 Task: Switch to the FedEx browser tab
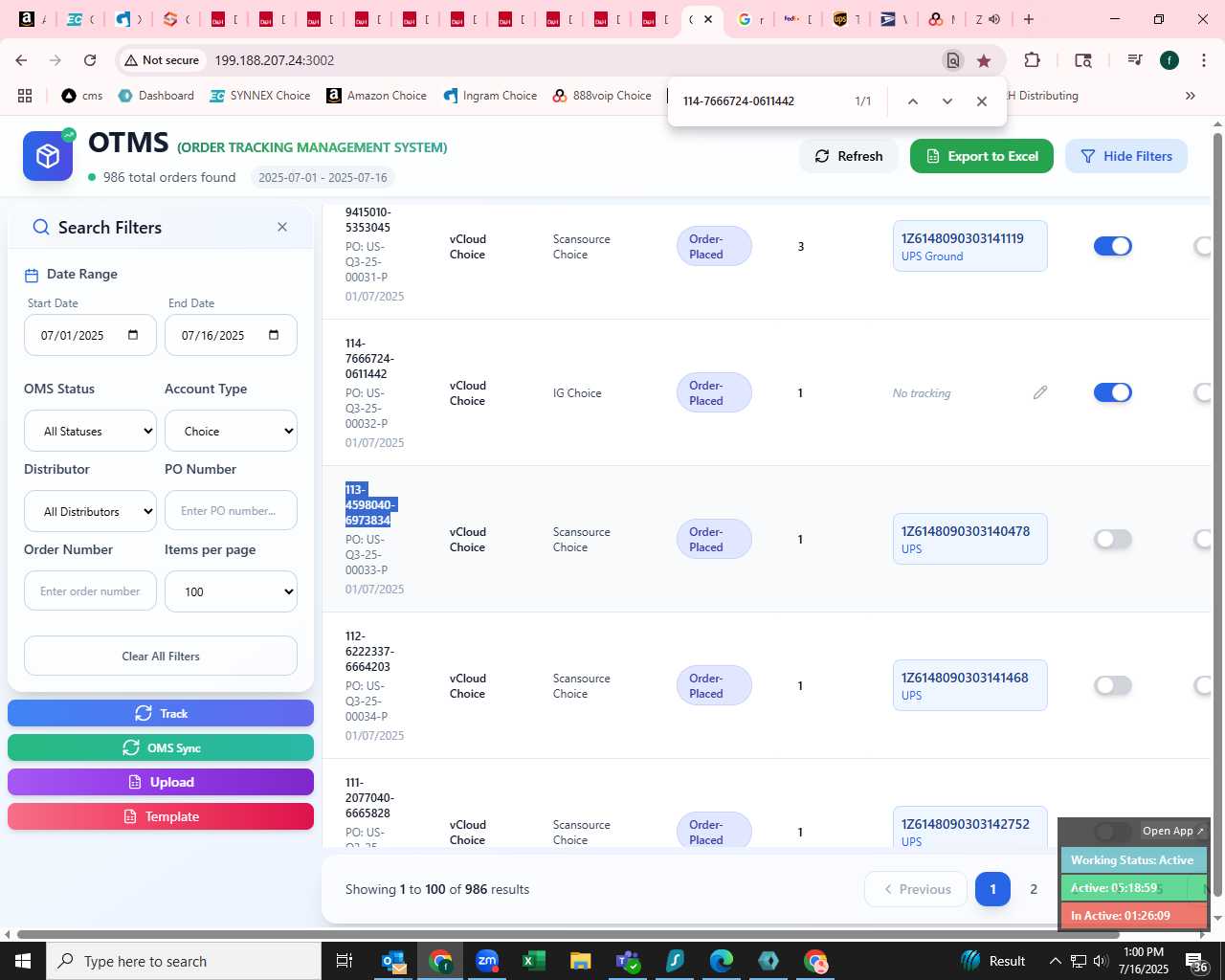798,19
